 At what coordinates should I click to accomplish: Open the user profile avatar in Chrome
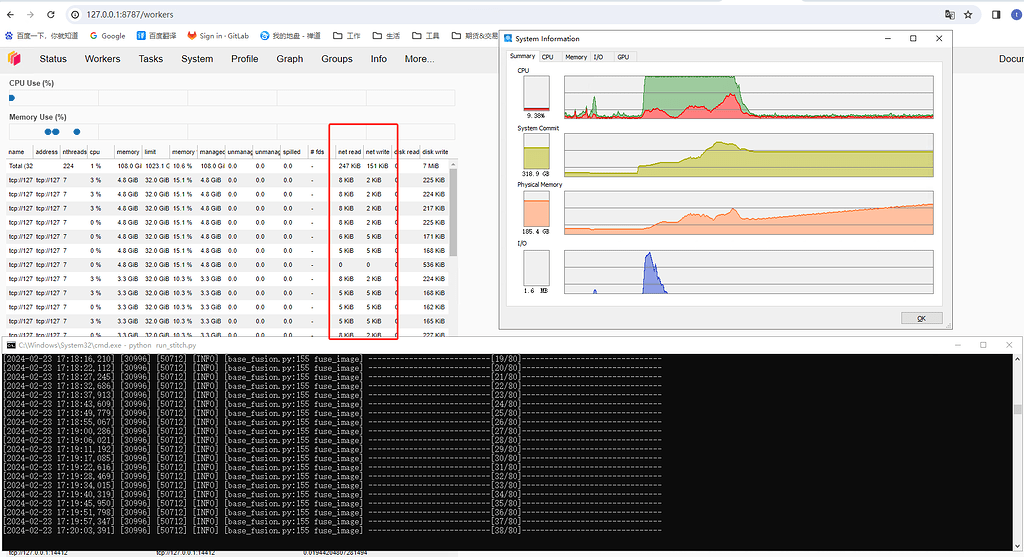(1017, 15)
